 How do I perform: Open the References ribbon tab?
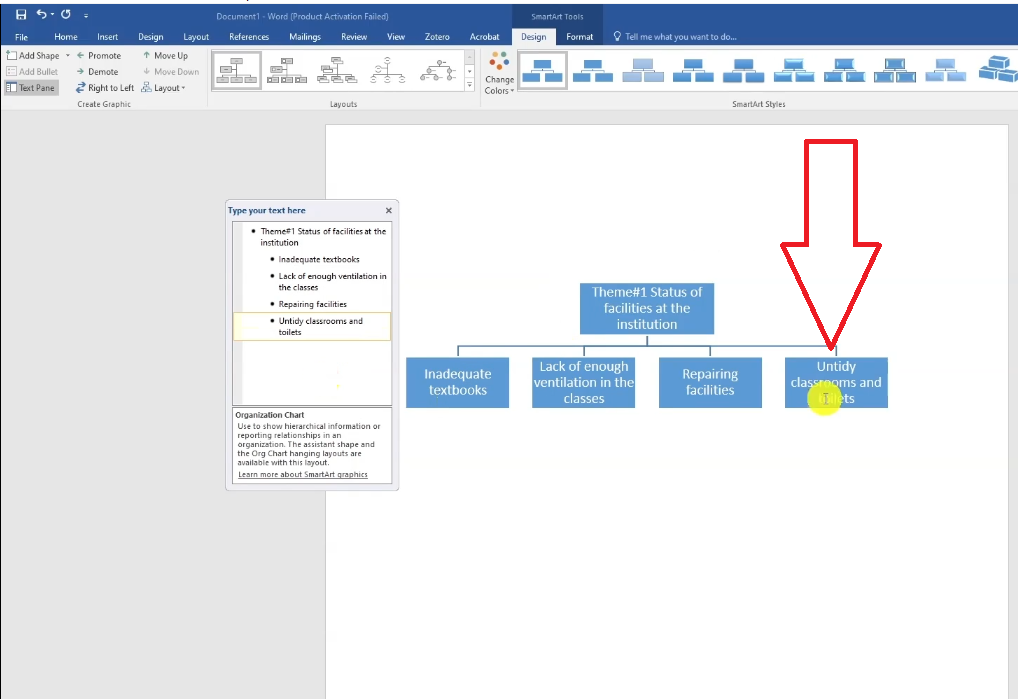click(x=249, y=37)
